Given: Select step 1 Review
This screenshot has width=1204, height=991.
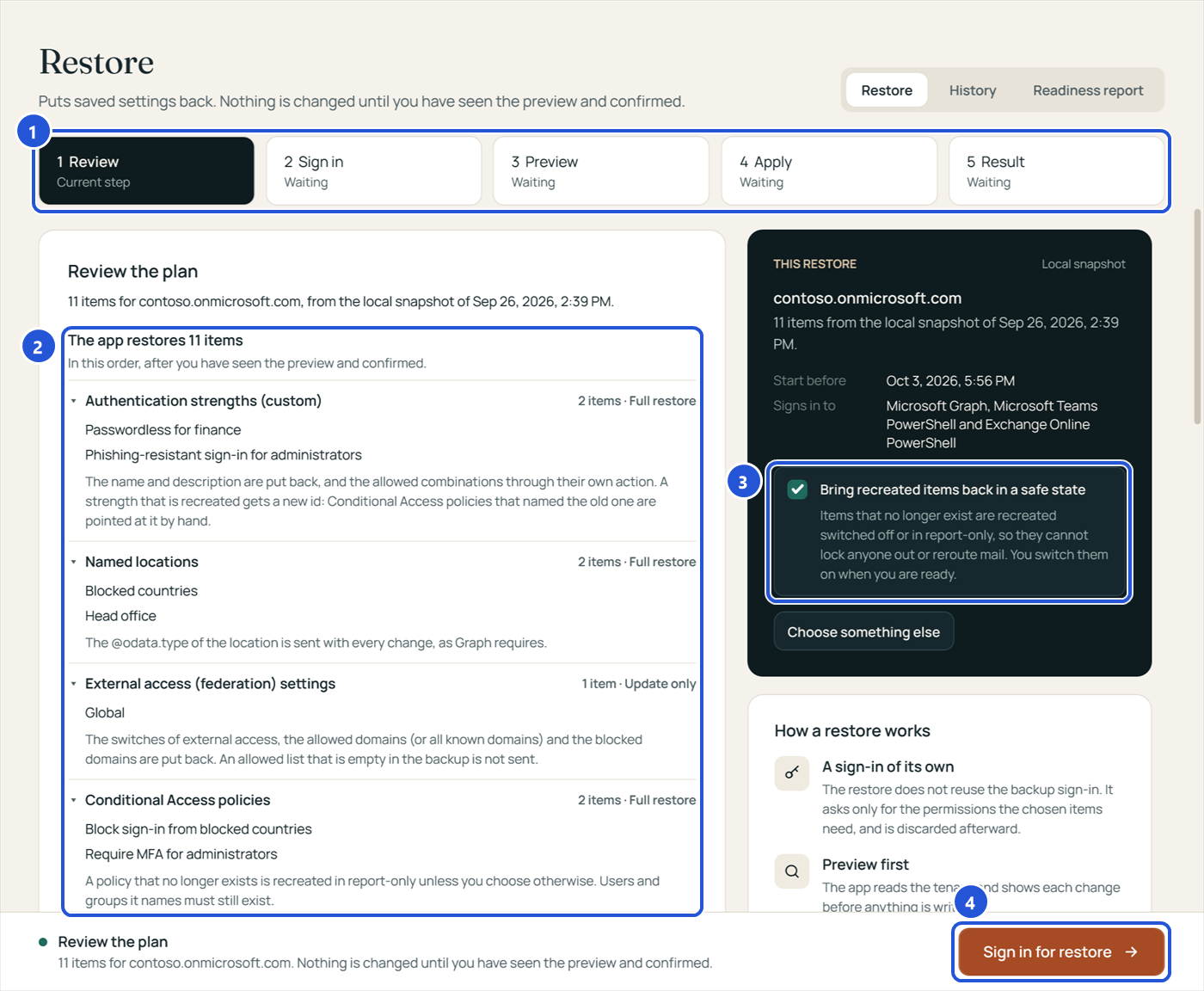Looking at the screenshot, I should (146, 171).
